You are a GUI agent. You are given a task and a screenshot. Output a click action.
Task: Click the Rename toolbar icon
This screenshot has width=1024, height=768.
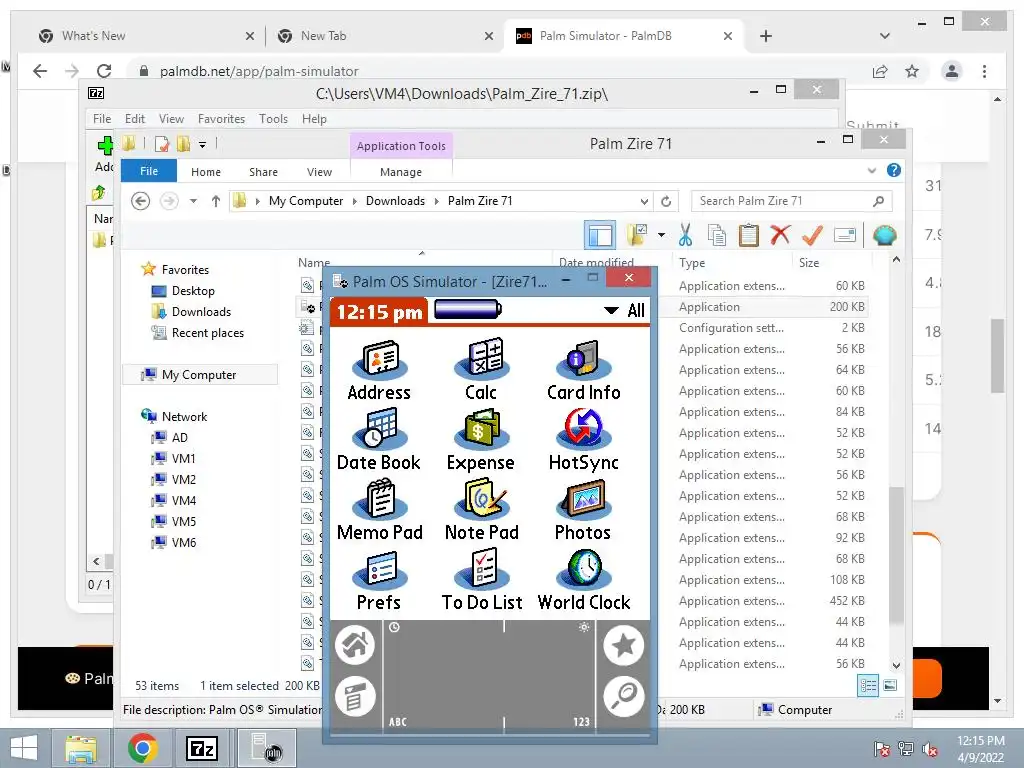click(x=845, y=235)
